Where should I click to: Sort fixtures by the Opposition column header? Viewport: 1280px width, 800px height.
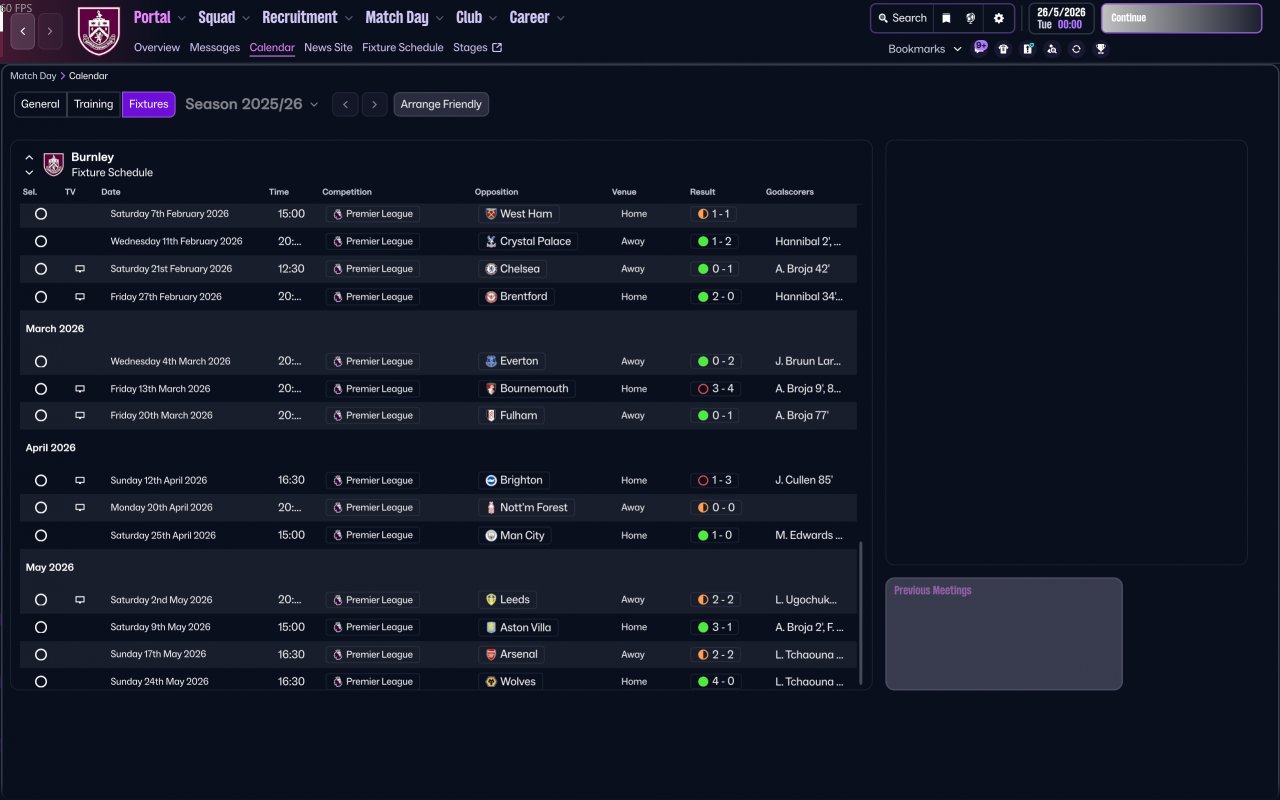click(497, 192)
